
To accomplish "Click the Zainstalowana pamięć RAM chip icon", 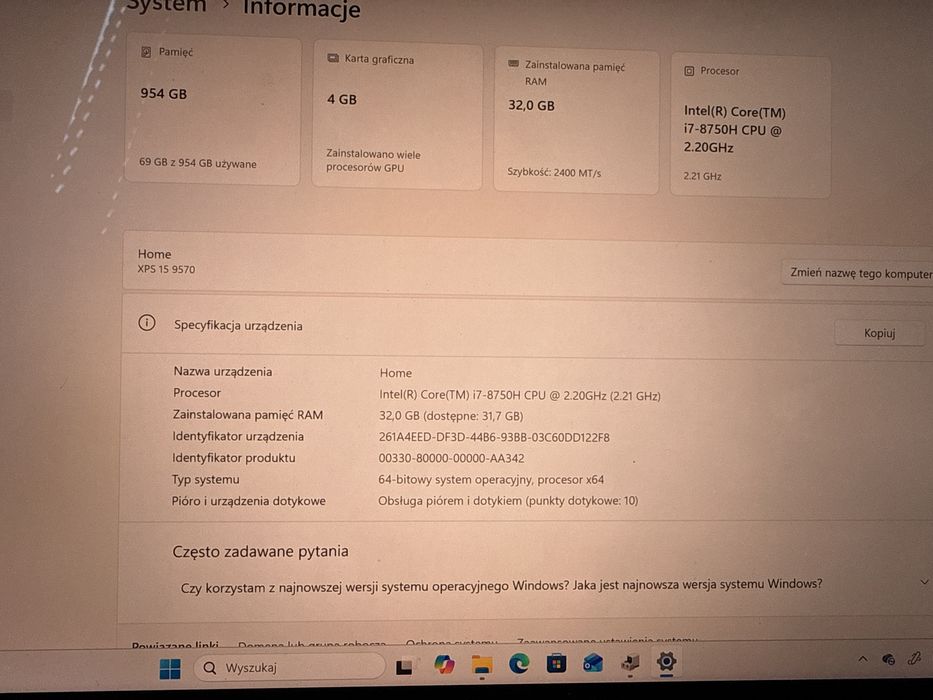I will click(513, 64).
